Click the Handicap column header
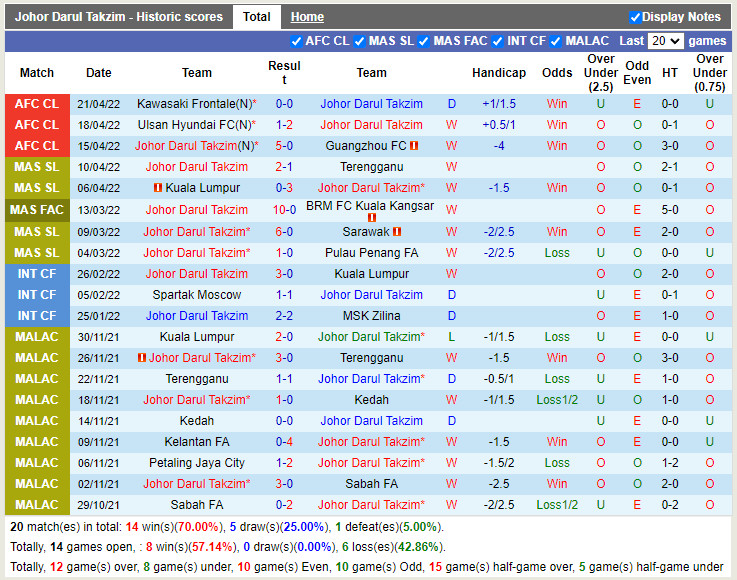The image size is (737, 580). (x=499, y=73)
